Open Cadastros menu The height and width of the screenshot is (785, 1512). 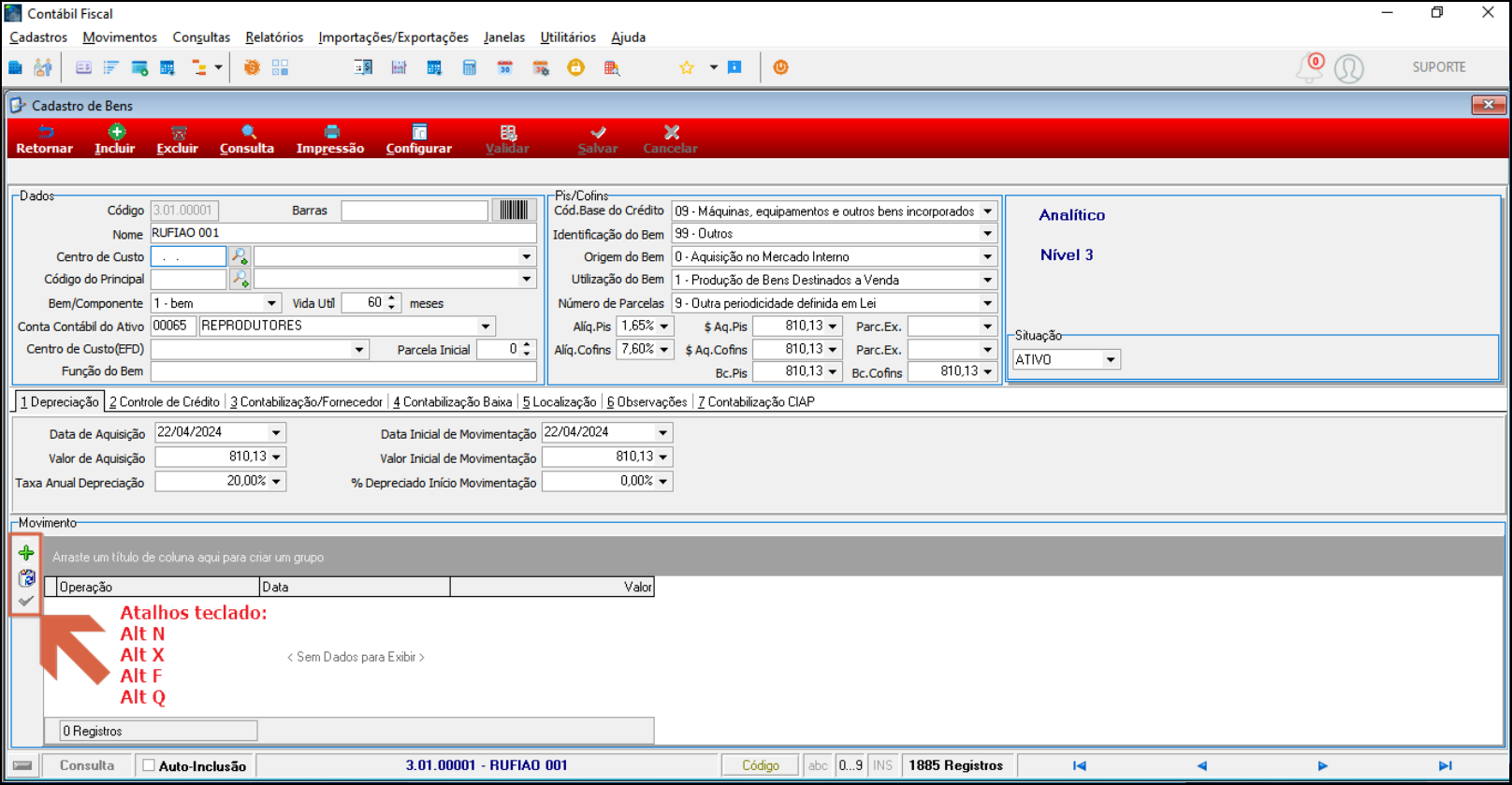38,37
